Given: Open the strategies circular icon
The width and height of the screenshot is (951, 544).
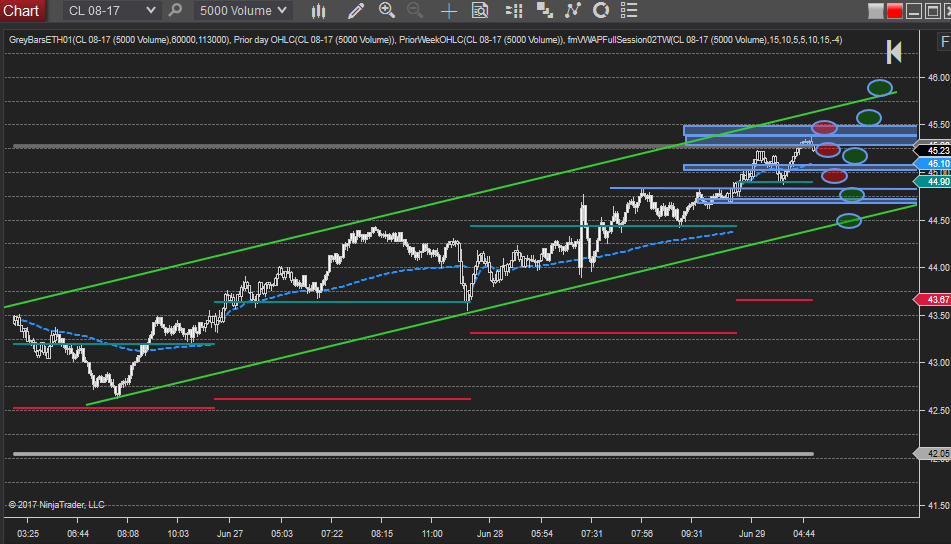Looking at the screenshot, I should 600,10.
